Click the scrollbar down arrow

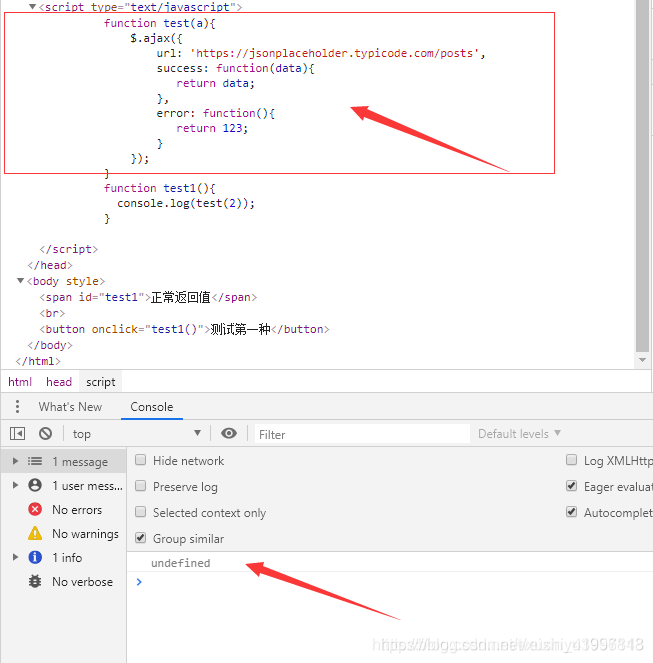(x=642, y=360)
